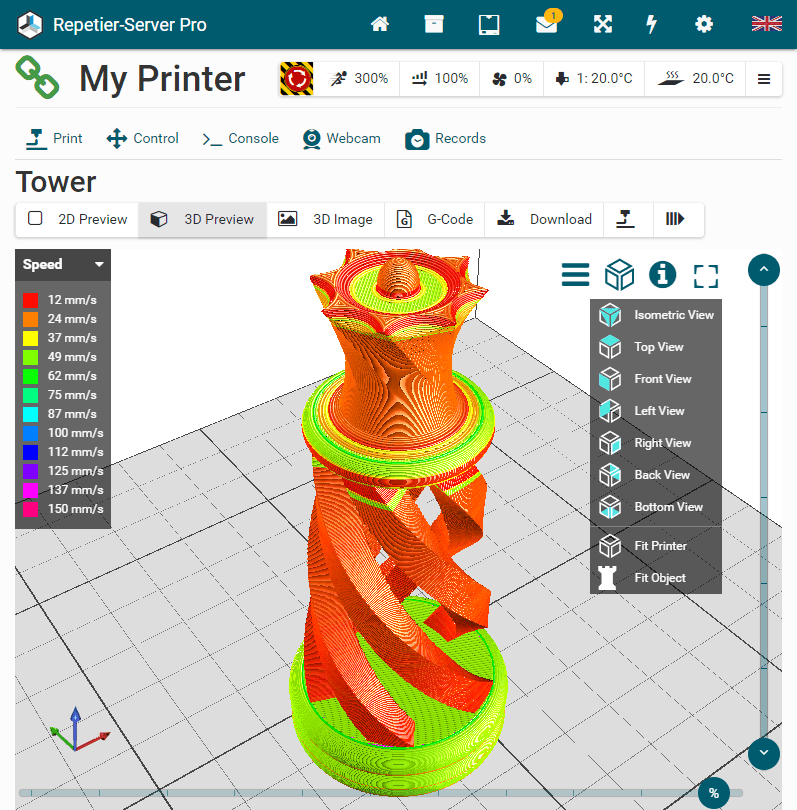The width and height of the screenshot is (797, 810).
Task: Click the info circle icon in viewer
Action: 662,274
